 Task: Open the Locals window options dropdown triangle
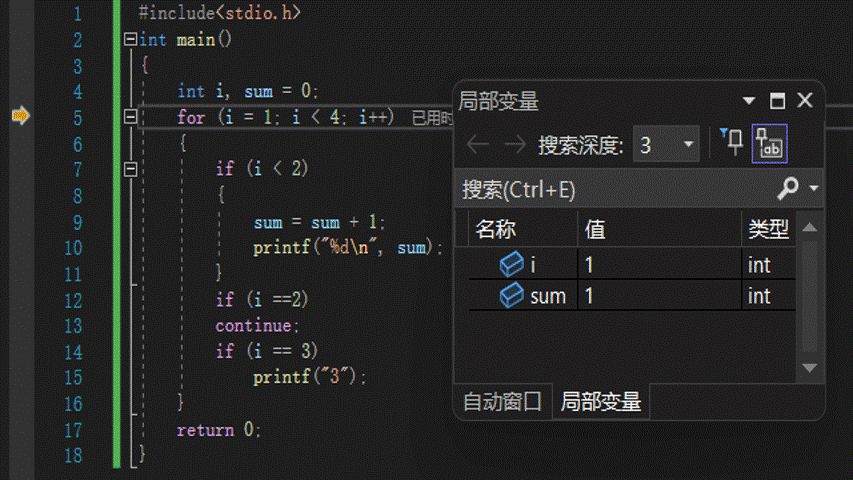point(749,101)
